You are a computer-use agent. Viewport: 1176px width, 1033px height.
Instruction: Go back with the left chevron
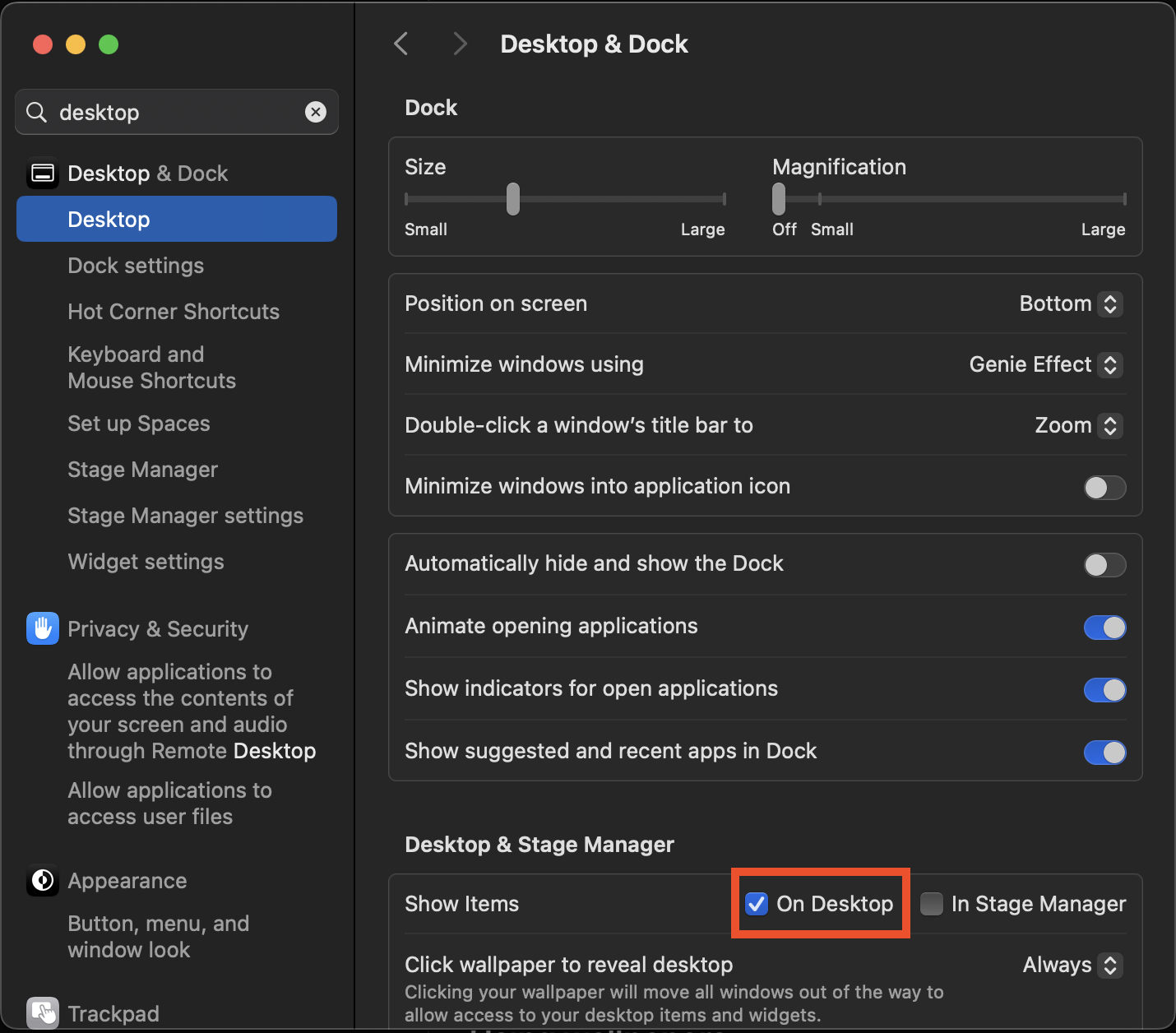[401, 44]
